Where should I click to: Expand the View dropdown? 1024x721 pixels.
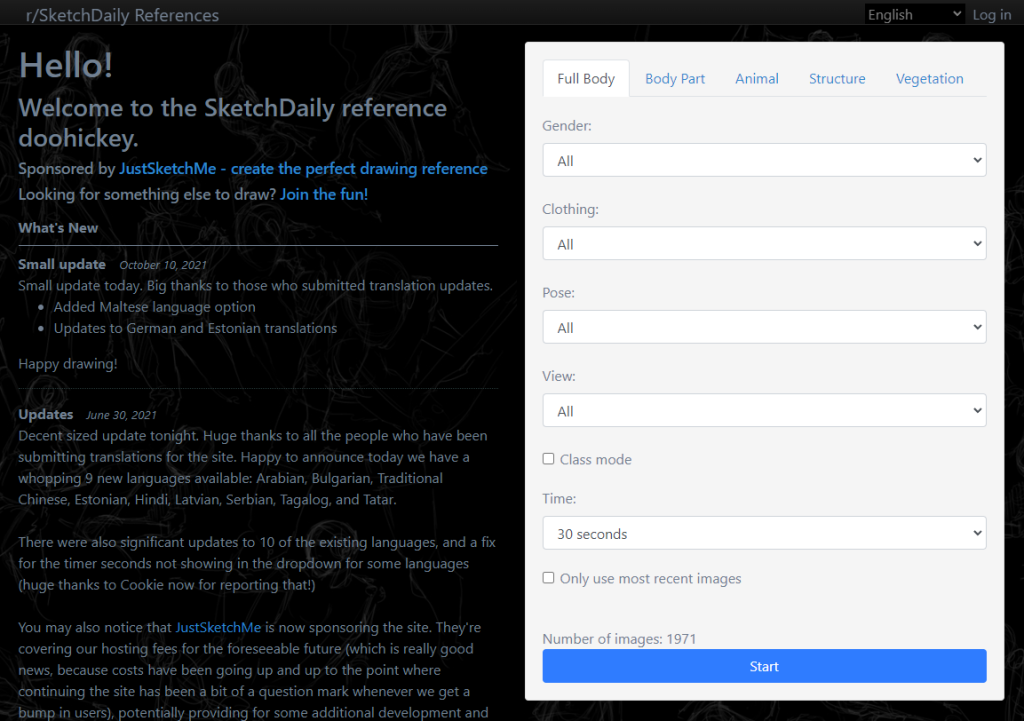point(764,411)
